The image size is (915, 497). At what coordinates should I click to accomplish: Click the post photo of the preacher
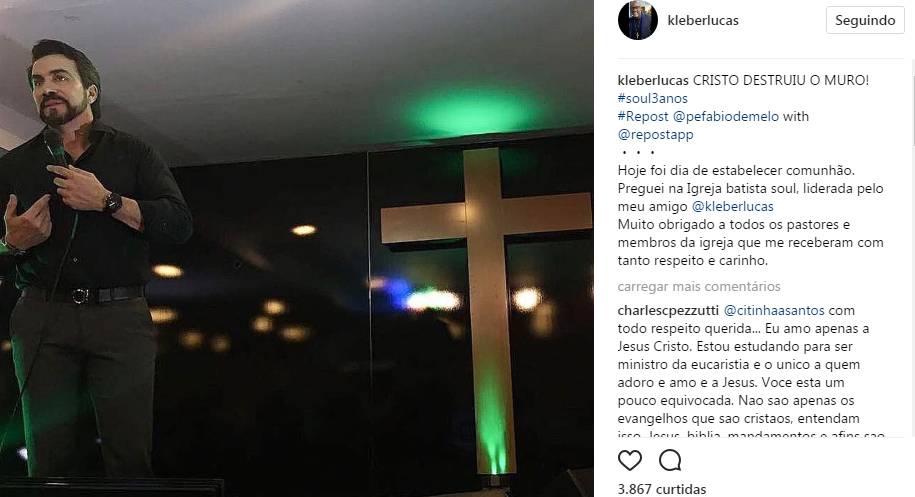pyautogui.click(x=296, y=248)
